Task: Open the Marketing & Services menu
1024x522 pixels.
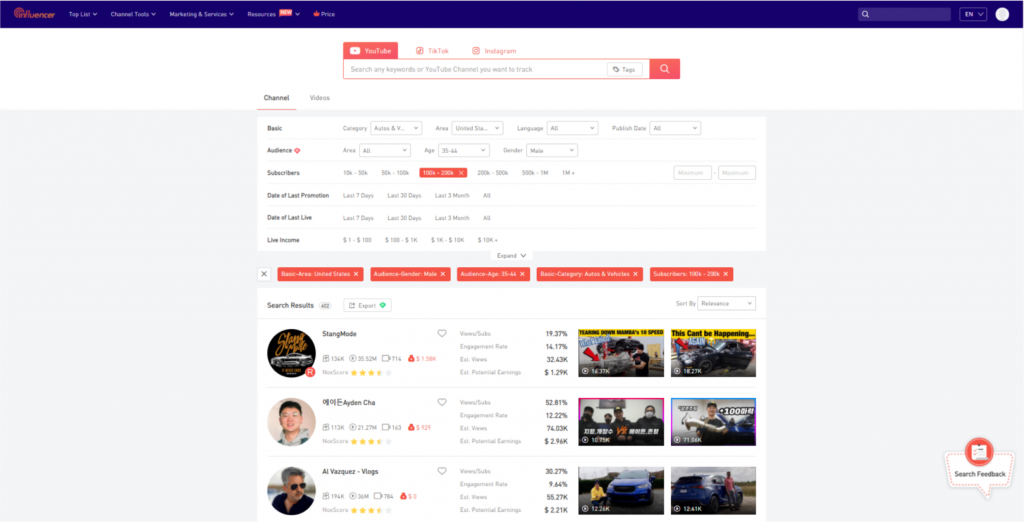Action: tap(202, 14)
